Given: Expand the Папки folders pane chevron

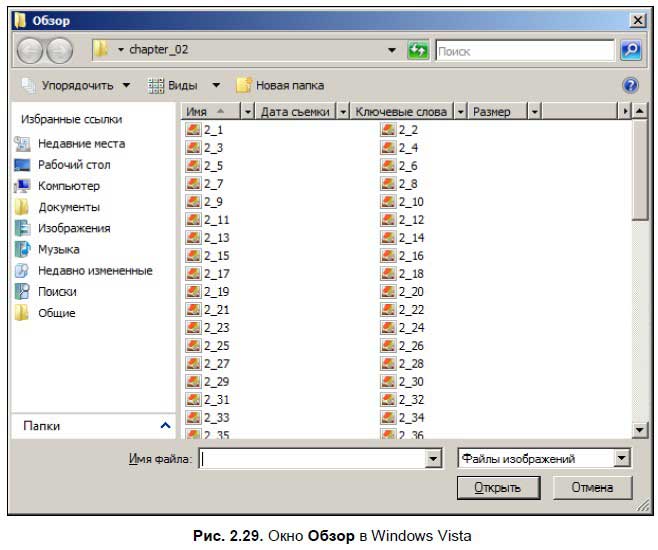Looking at the screenshot, I should tap(165, 426).
